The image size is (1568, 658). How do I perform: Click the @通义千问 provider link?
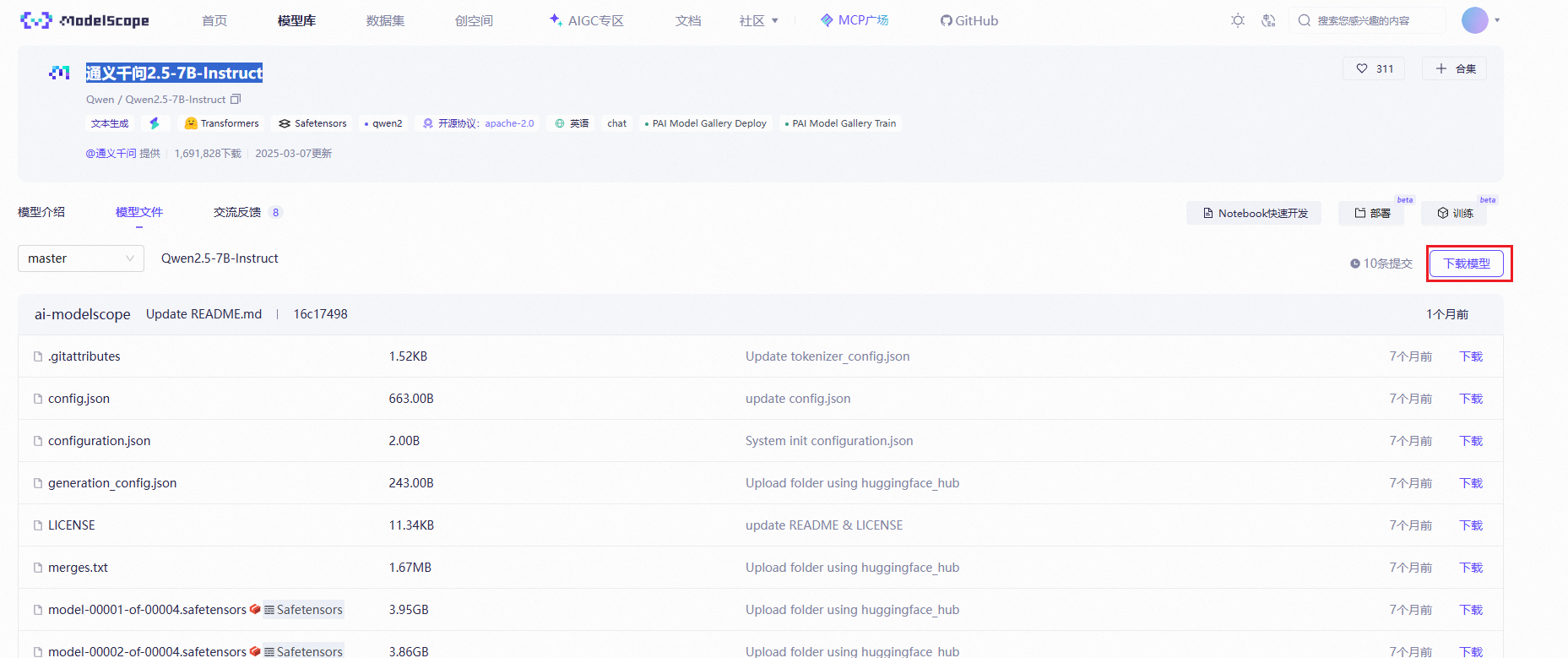coord(111,153)
